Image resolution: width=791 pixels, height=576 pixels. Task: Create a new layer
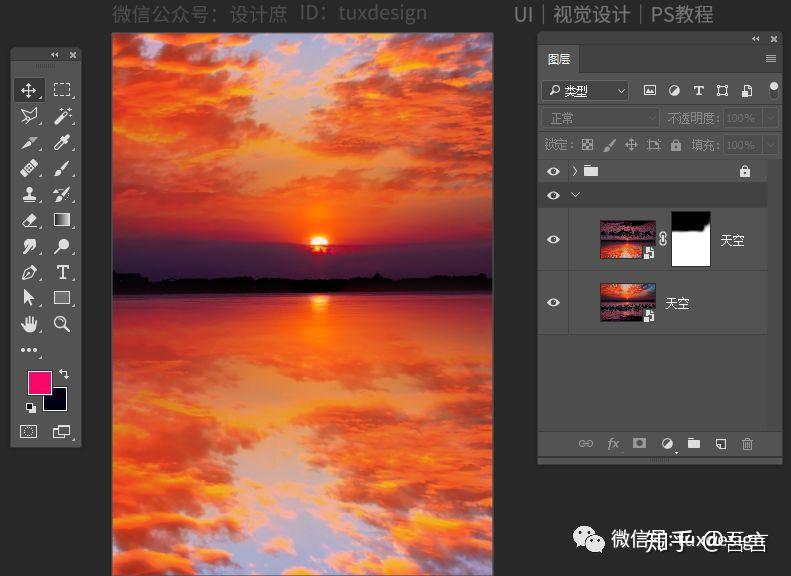click(721, 443)
